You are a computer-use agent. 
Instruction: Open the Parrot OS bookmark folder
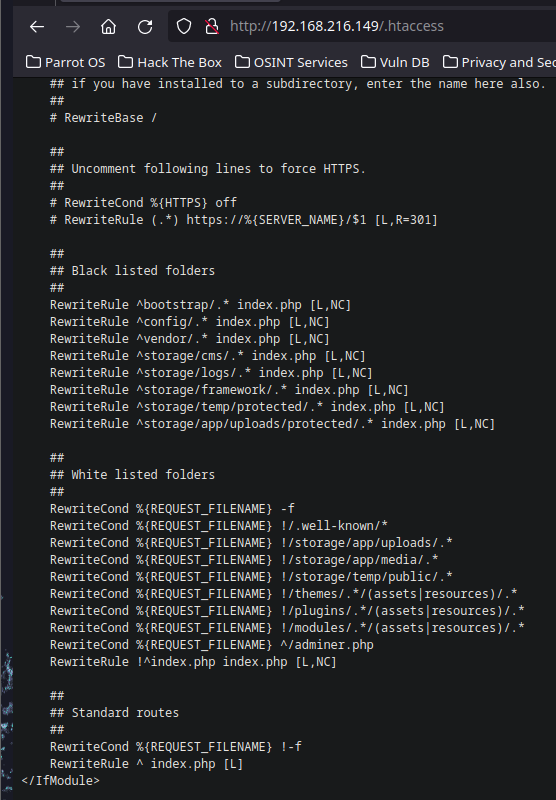(x=66, y=62)
